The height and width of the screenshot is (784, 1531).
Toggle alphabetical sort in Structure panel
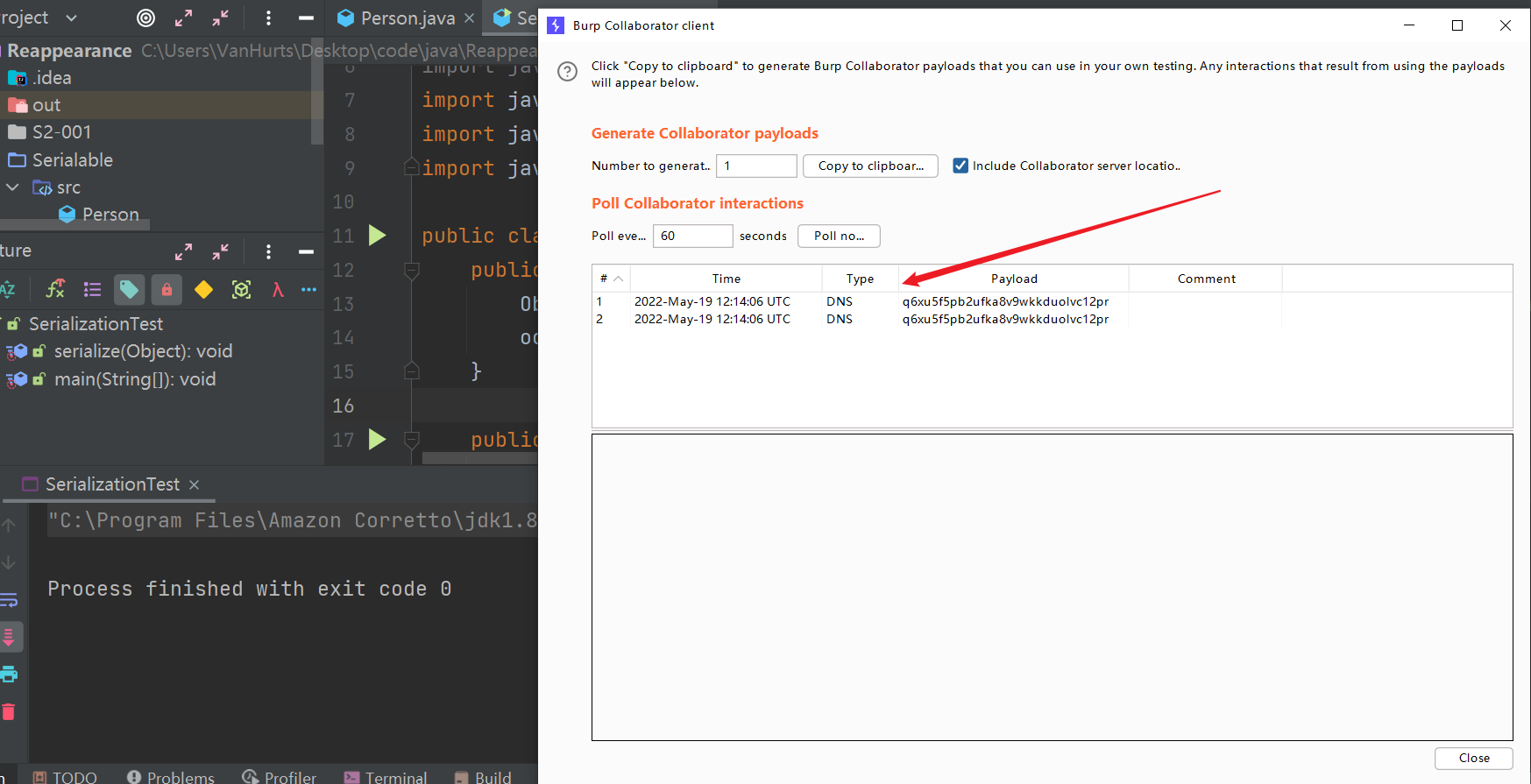[x=8, y=289]
